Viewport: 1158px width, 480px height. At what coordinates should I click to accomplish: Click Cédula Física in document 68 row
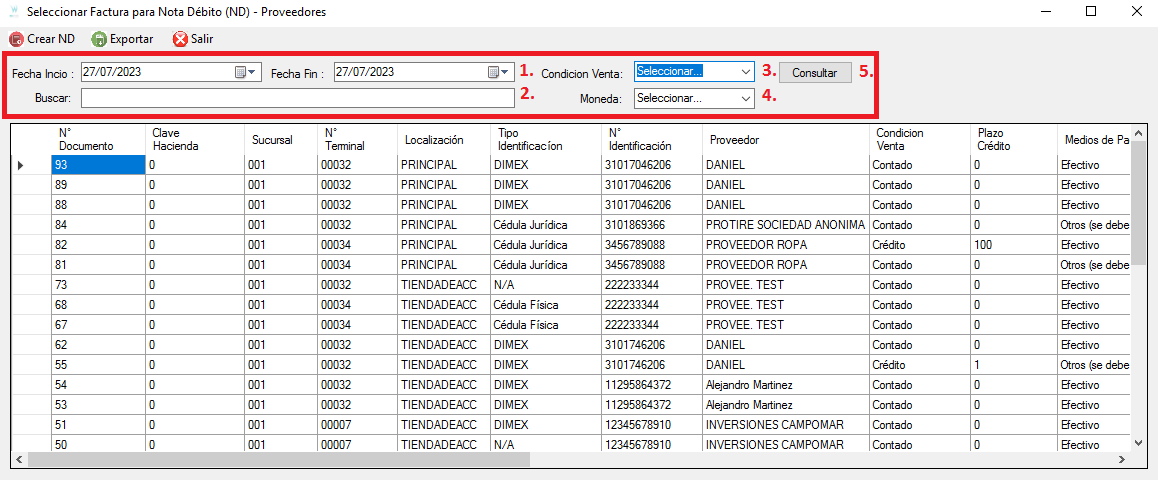544,304
